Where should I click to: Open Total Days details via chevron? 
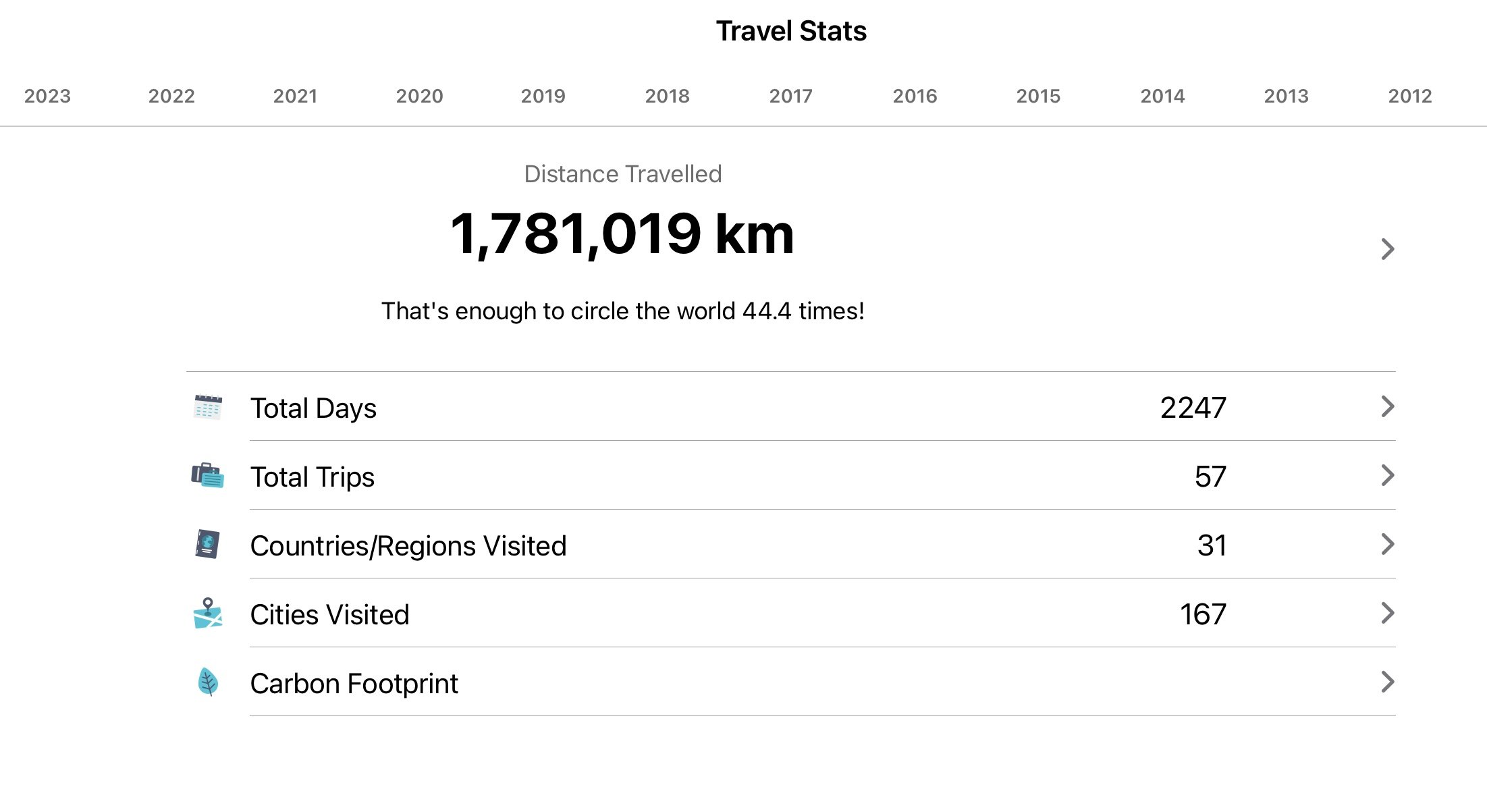tap(1388, 406)
